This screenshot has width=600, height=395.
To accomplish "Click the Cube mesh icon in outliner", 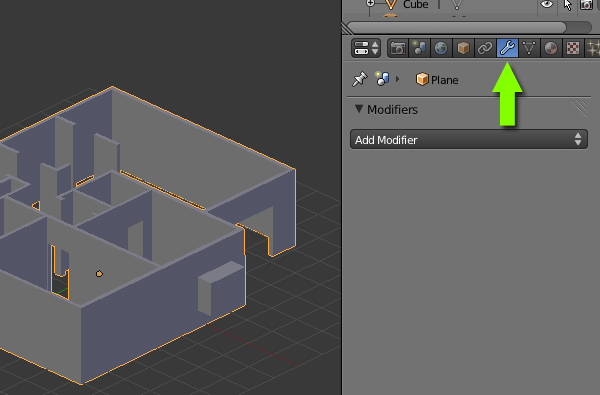I will point(390,4).
